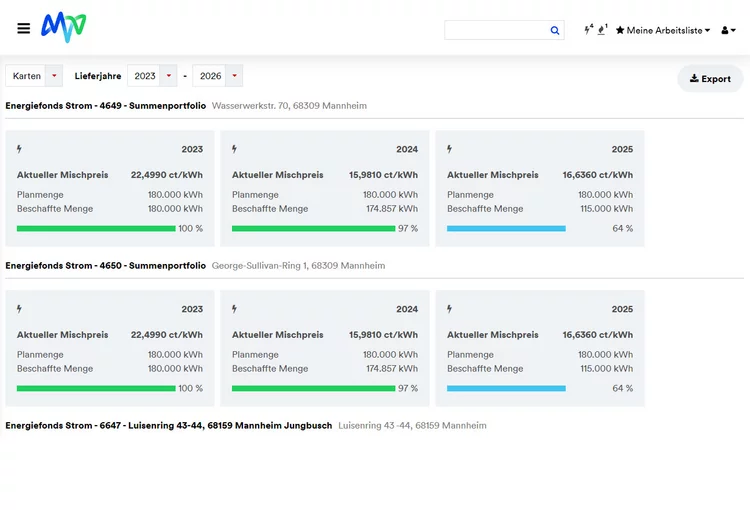750x510 pixels.
Task: Open Energiefonds Strom - 6647 Luisenring heading
Action: (x=169, y=425)
